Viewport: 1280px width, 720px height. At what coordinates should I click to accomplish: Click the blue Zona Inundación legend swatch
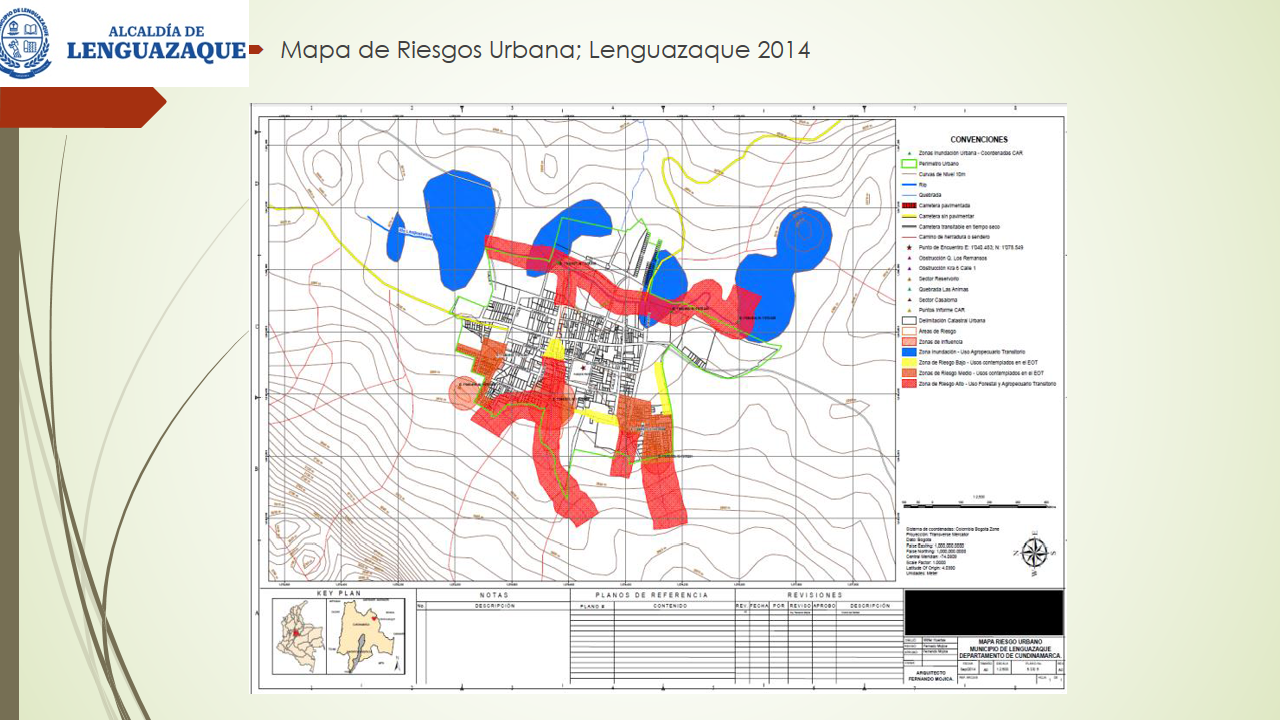(910, 351)
